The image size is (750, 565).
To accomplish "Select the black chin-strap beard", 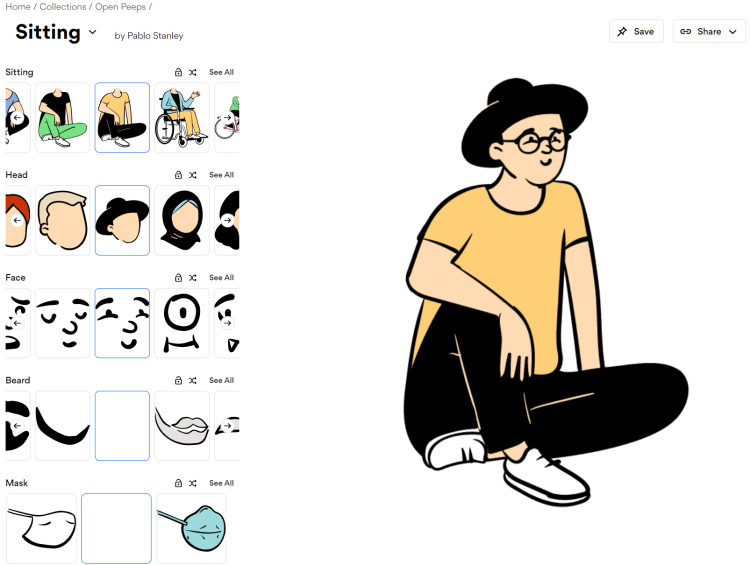I will coord(63,426).
